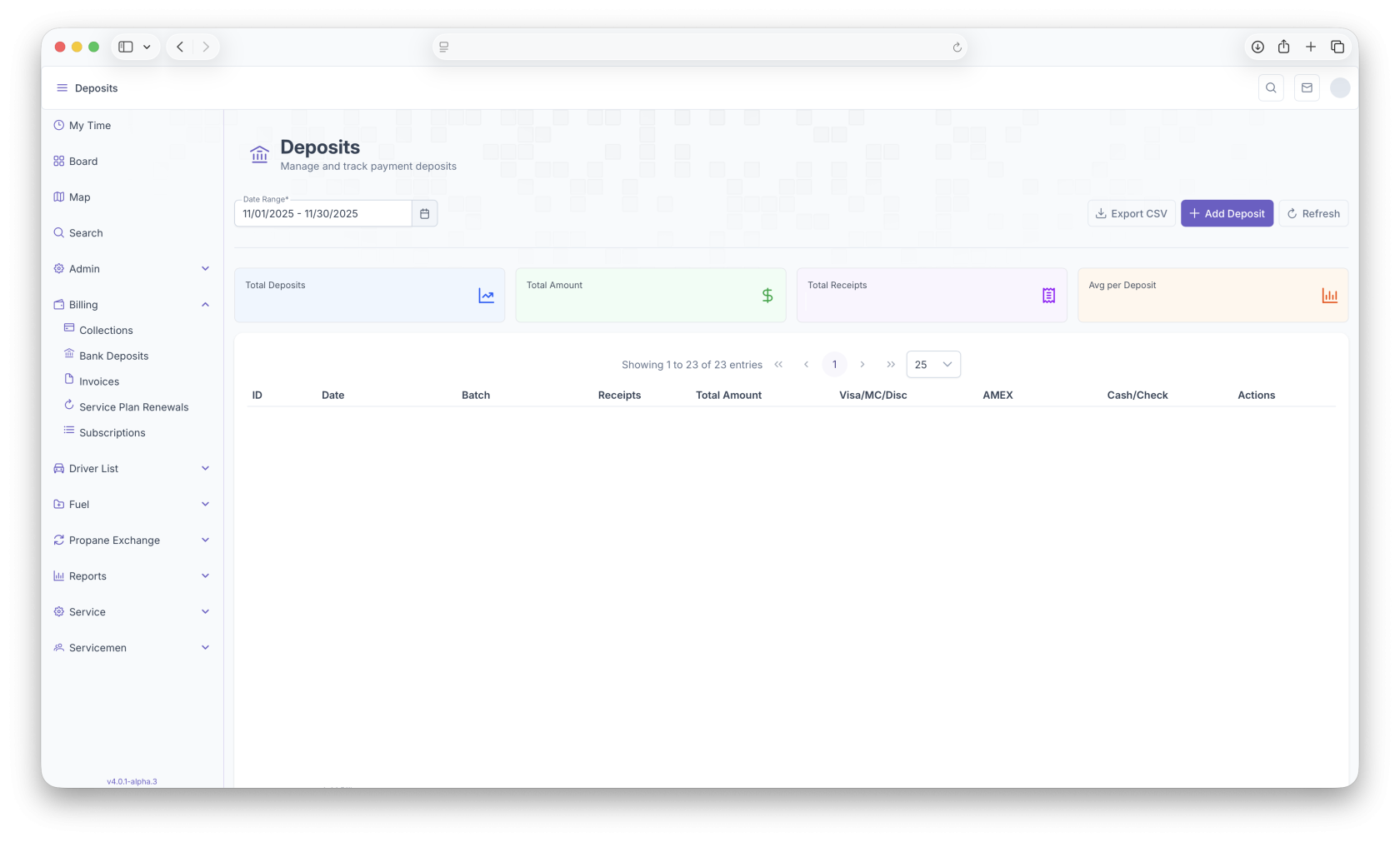
Task: Expand the Propane Exchange section
Action: coord(205,541)
